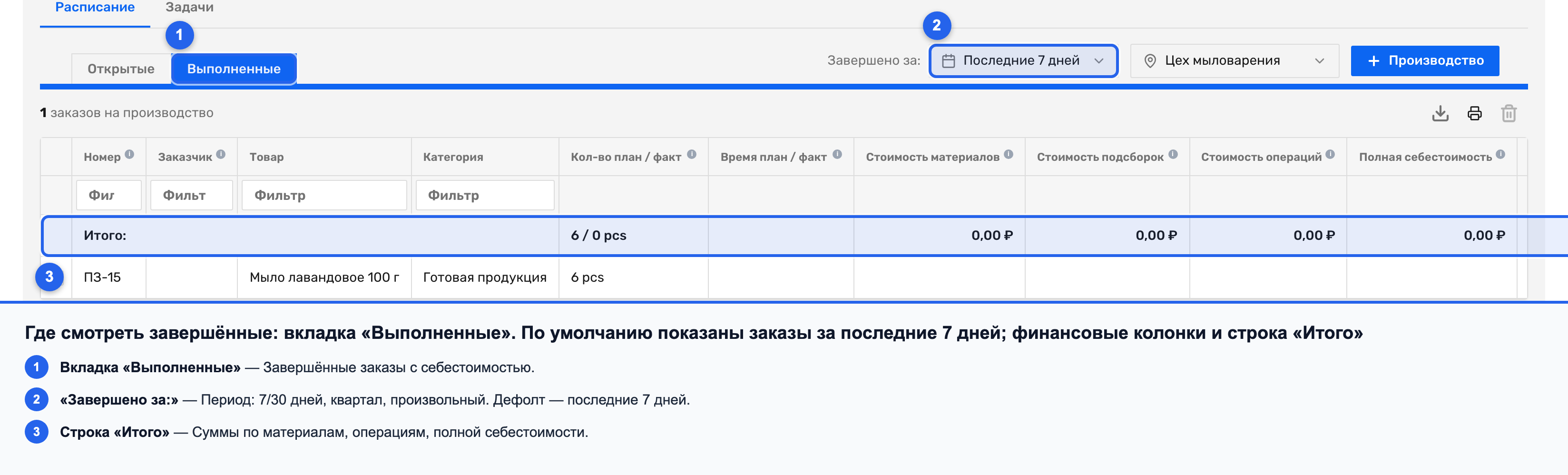Click the Итого: row label

tap(105, 236)
